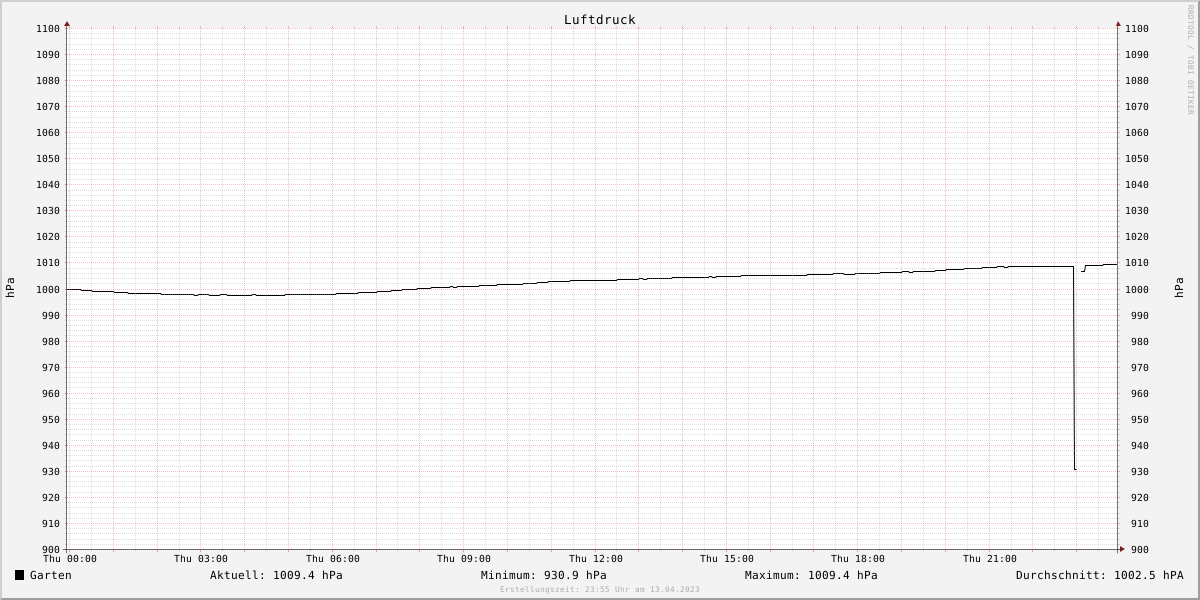Click the 1080 label on right y-axis
The height and width of the screenshot is (600, 1200).
(1137, 81)
